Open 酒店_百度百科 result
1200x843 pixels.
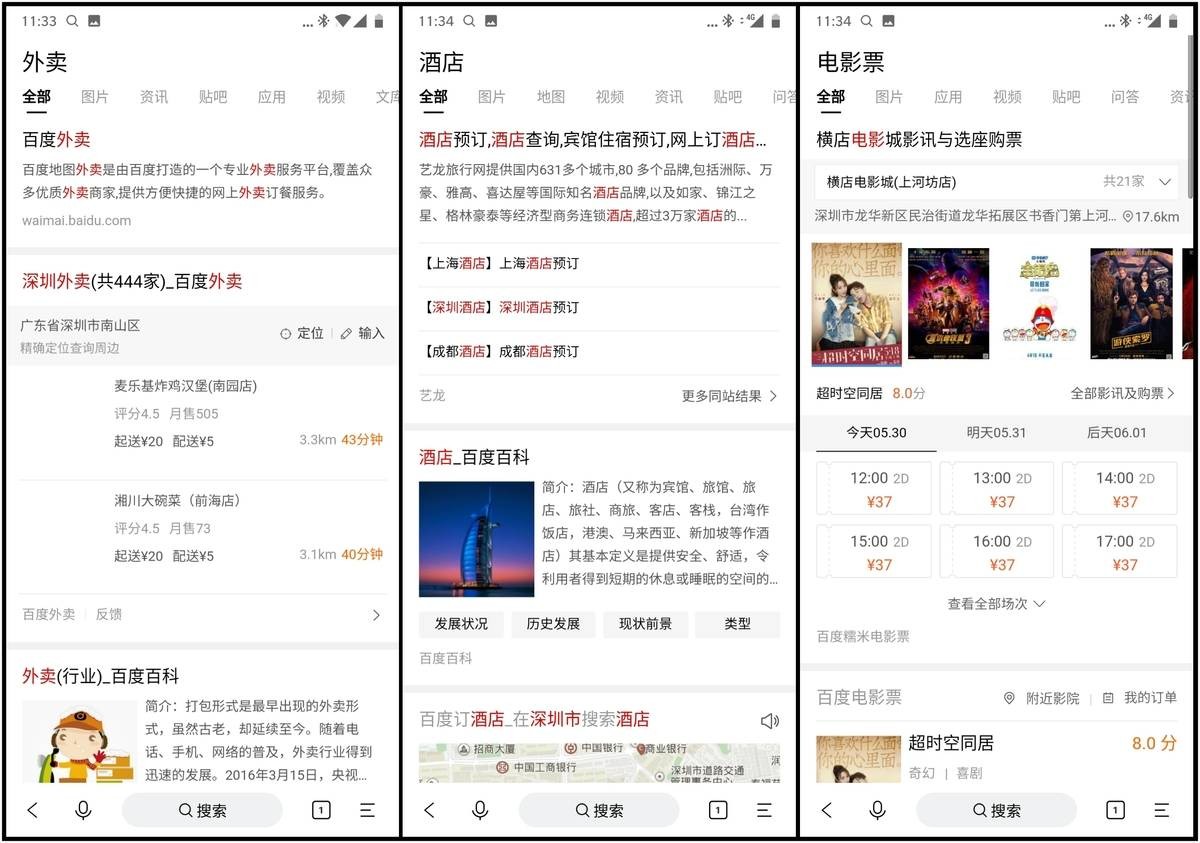[x=474, y=458]
